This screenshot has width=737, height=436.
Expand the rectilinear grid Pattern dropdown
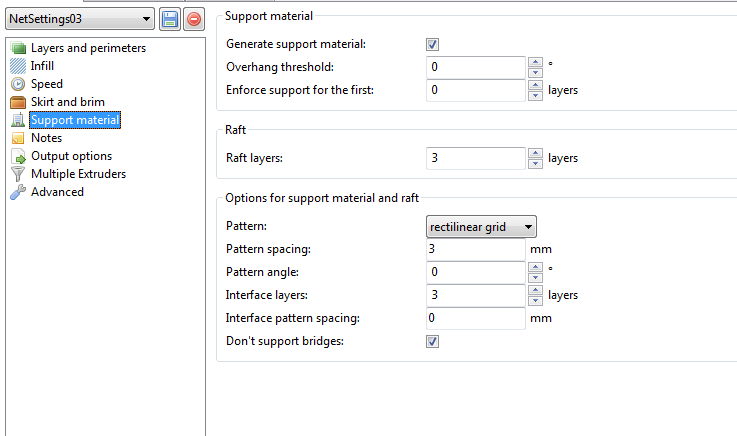pos(481,227)
